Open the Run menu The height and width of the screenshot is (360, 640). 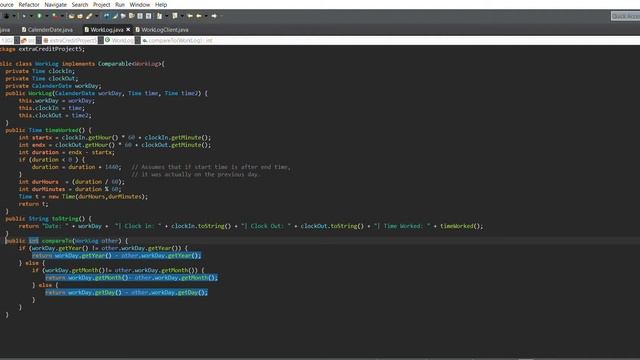pyautogui.click(x=120, y=4)
